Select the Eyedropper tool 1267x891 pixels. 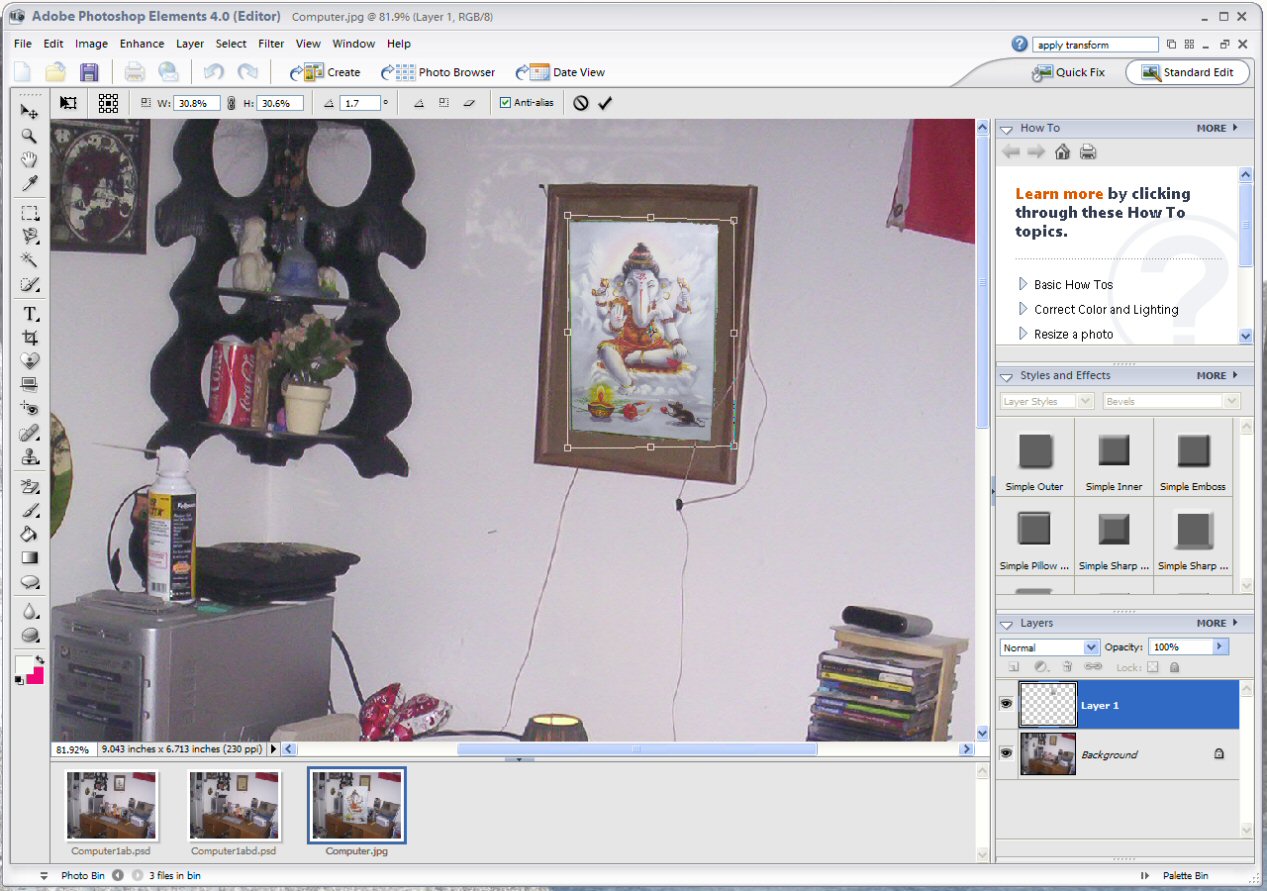(x=30, y=185)
